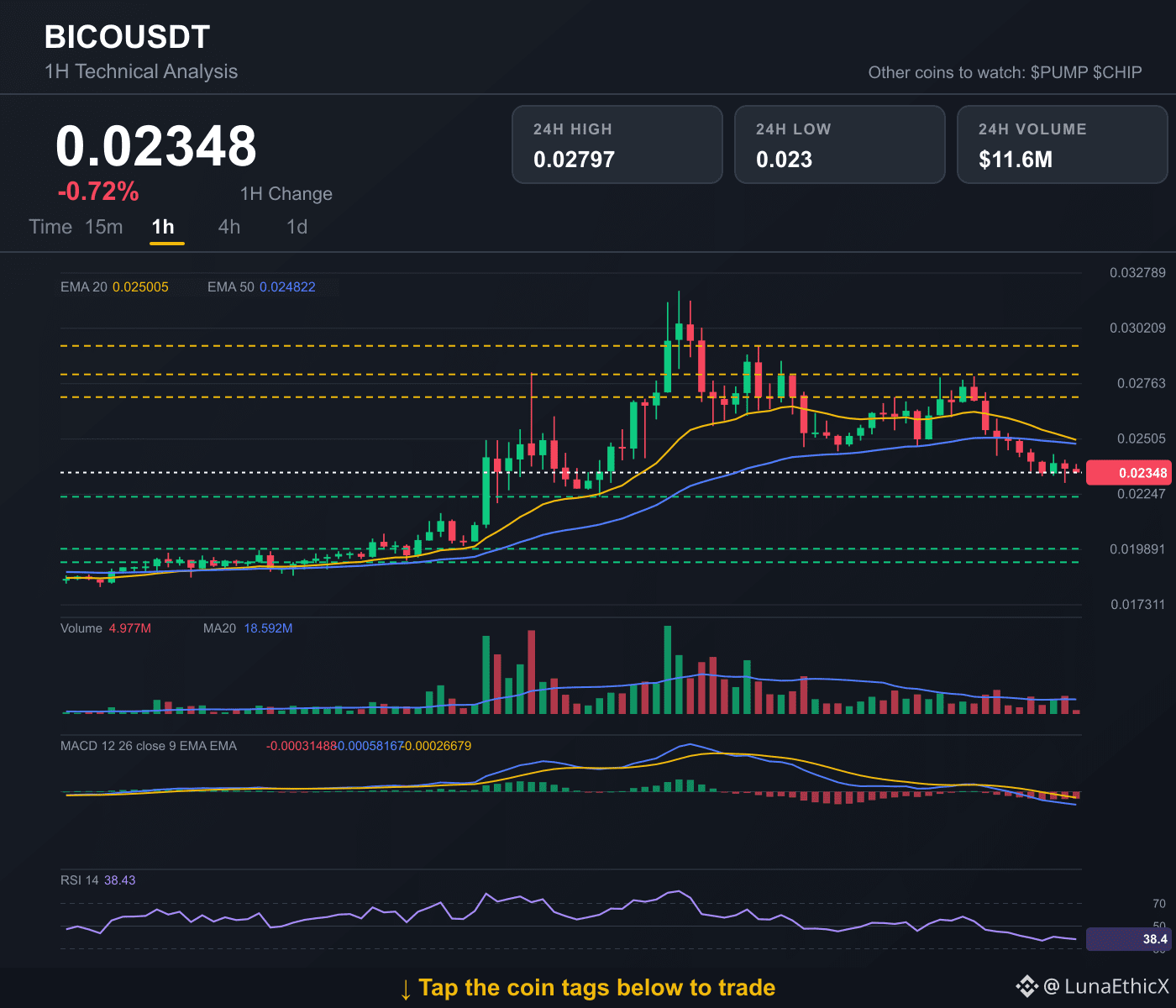Click the 0.032789 price axis label
Image resolution: width=1176 pixels, height=1008 pixels.
(x=1137, y=273)
